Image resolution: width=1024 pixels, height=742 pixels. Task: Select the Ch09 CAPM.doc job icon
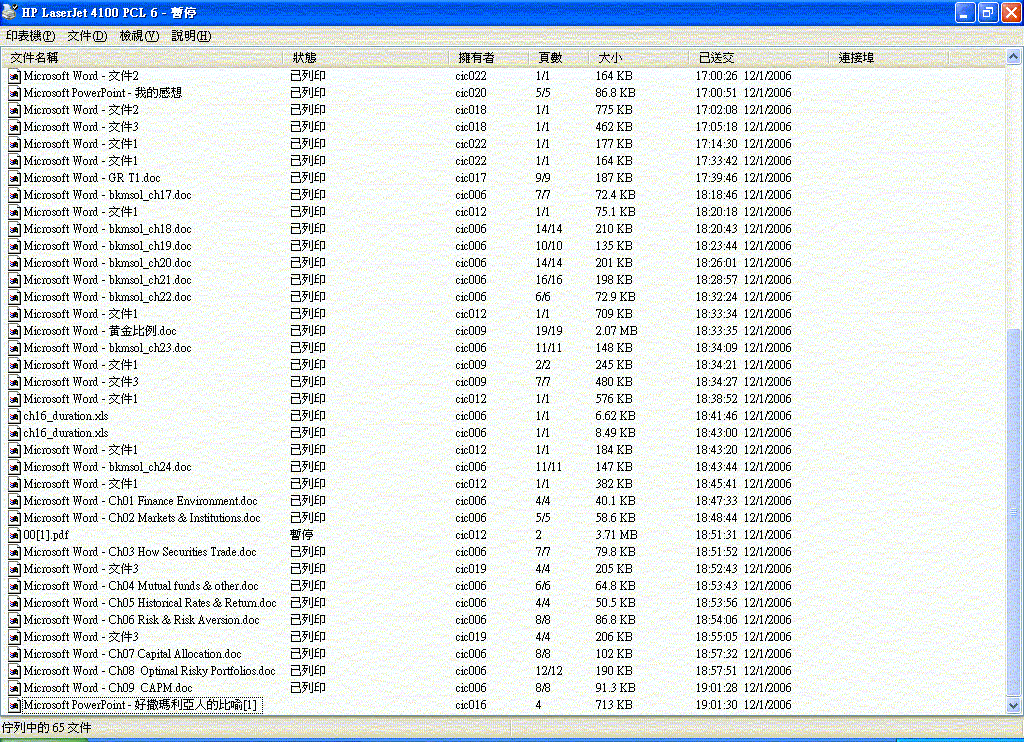14,688
